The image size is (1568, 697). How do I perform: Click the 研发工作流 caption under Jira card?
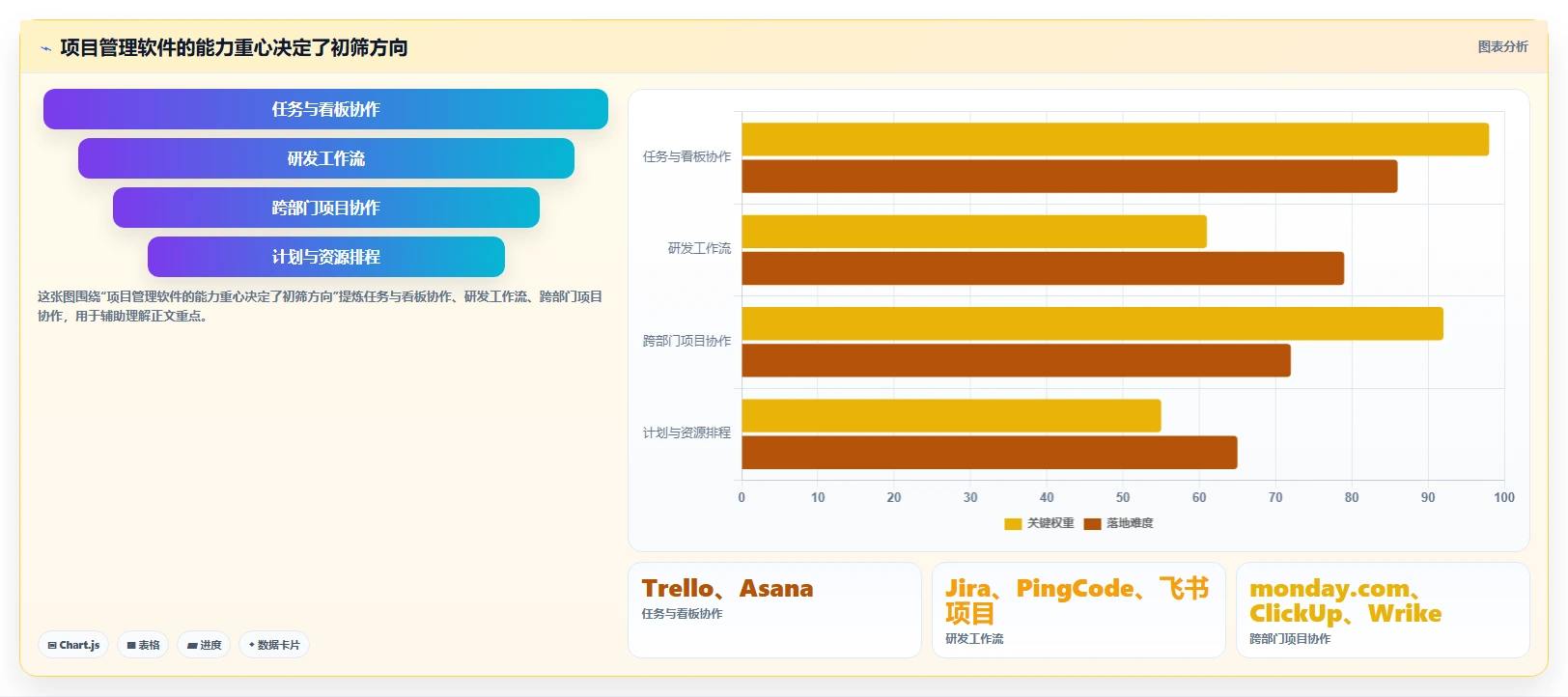(974, 639)
